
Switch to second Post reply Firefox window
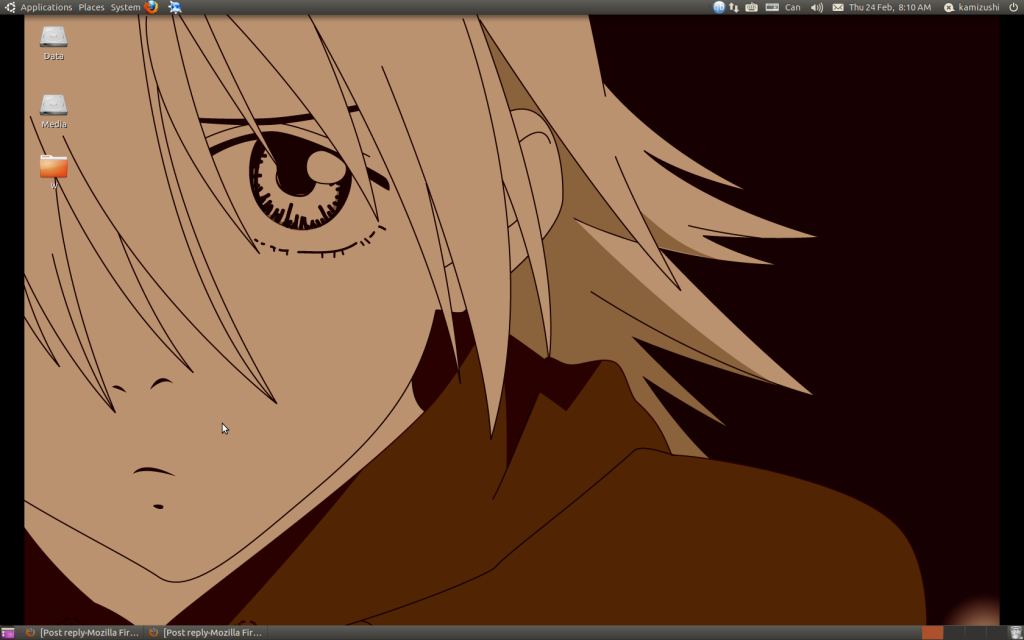click(x=205, y=632)
